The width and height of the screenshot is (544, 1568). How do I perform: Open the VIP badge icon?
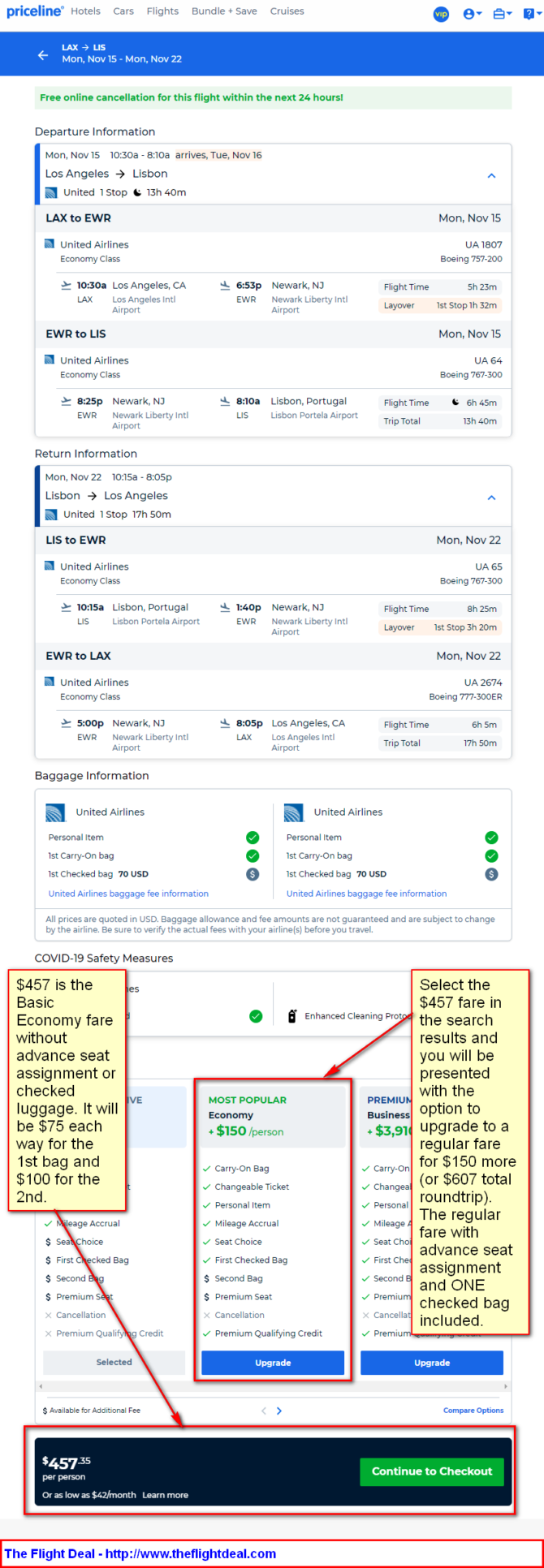441,14
